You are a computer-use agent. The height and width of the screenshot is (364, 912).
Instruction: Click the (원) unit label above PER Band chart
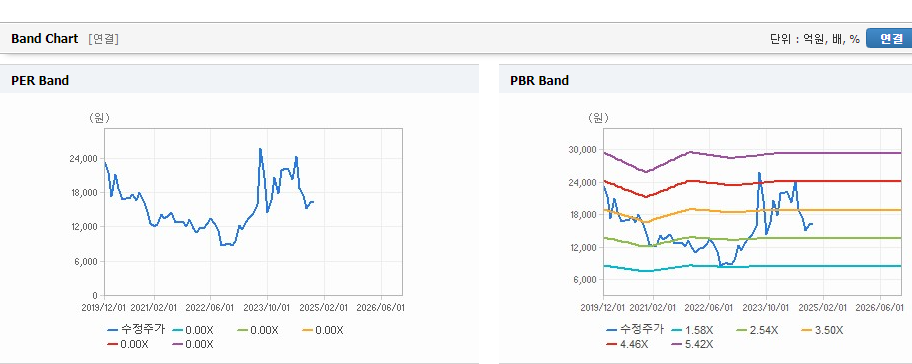pos(99,118)
